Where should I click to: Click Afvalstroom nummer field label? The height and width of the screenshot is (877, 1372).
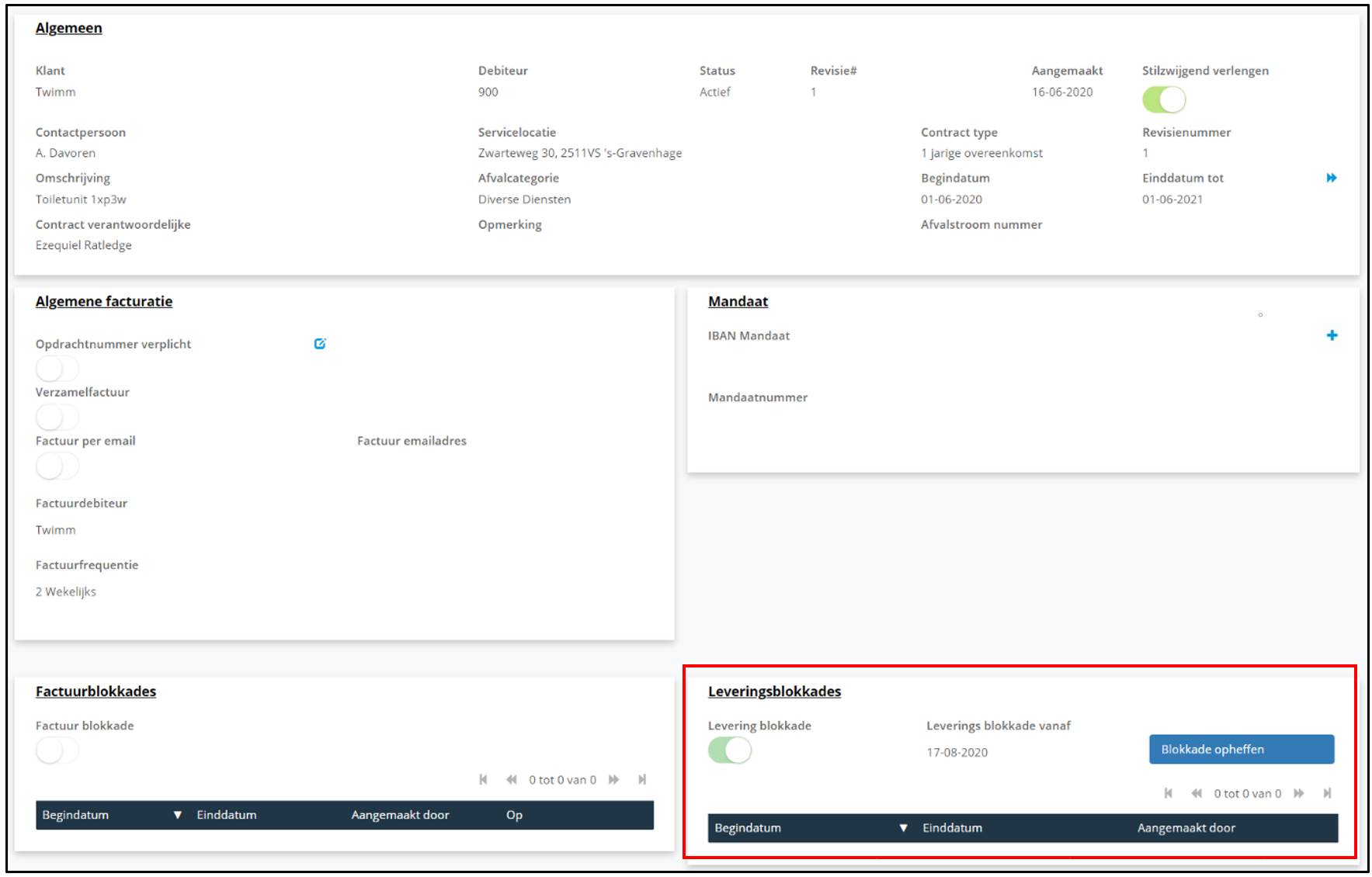click(981, 224)
